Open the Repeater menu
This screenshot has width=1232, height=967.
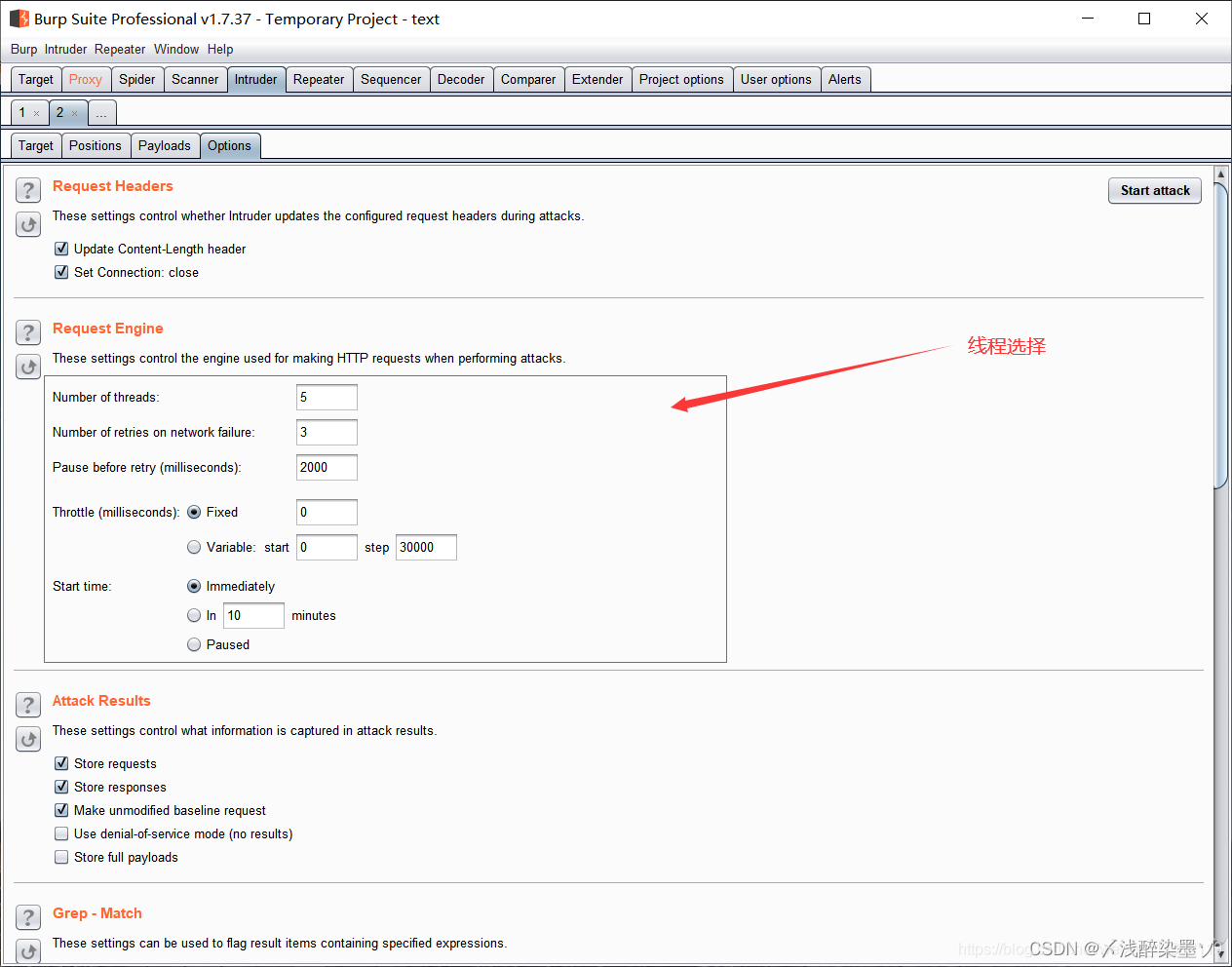pos(120,49)
